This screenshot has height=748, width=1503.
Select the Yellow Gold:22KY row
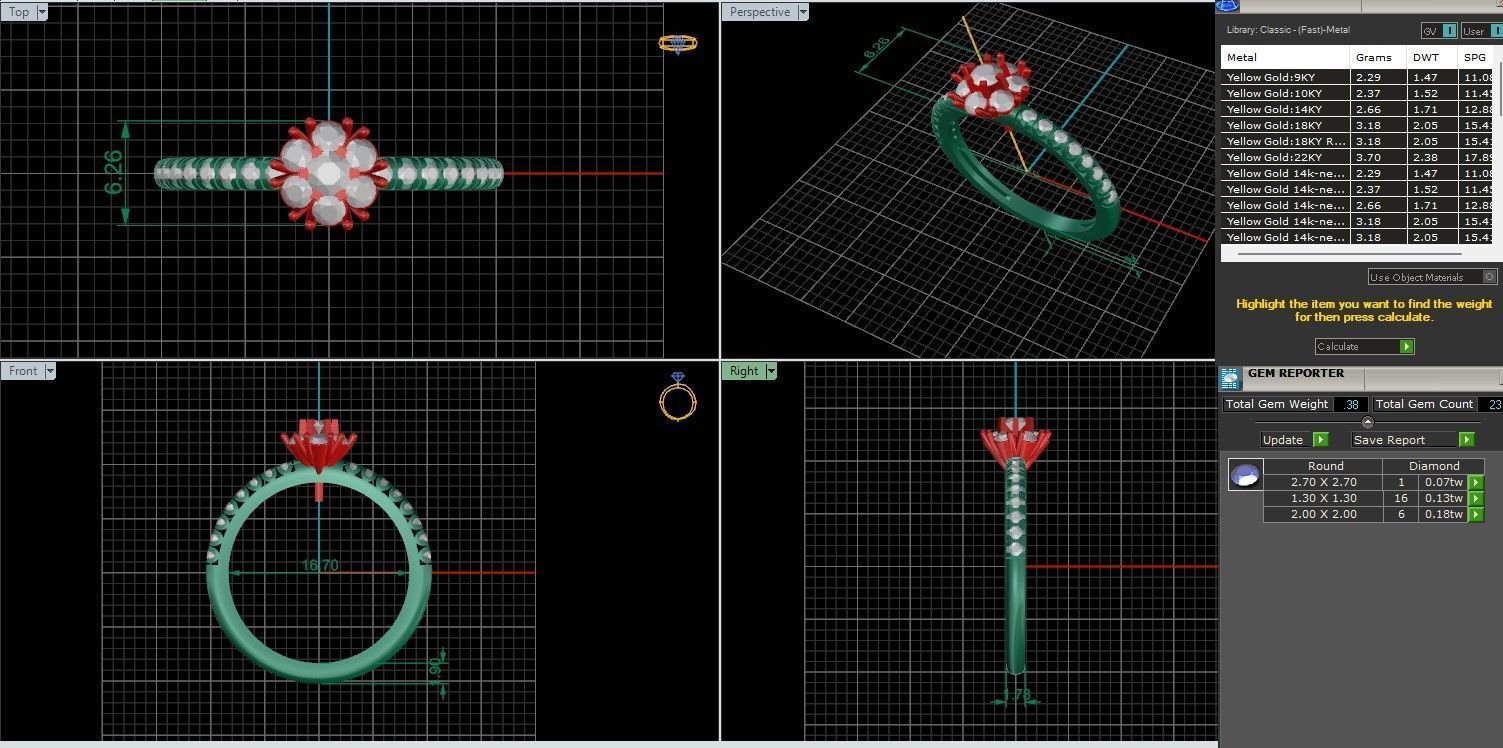(1358, 157)
